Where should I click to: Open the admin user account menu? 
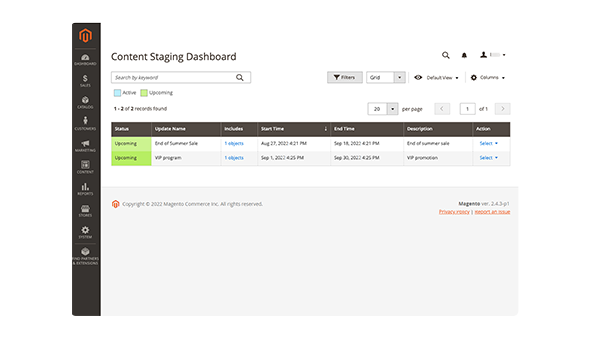click(x=493, y=55)
